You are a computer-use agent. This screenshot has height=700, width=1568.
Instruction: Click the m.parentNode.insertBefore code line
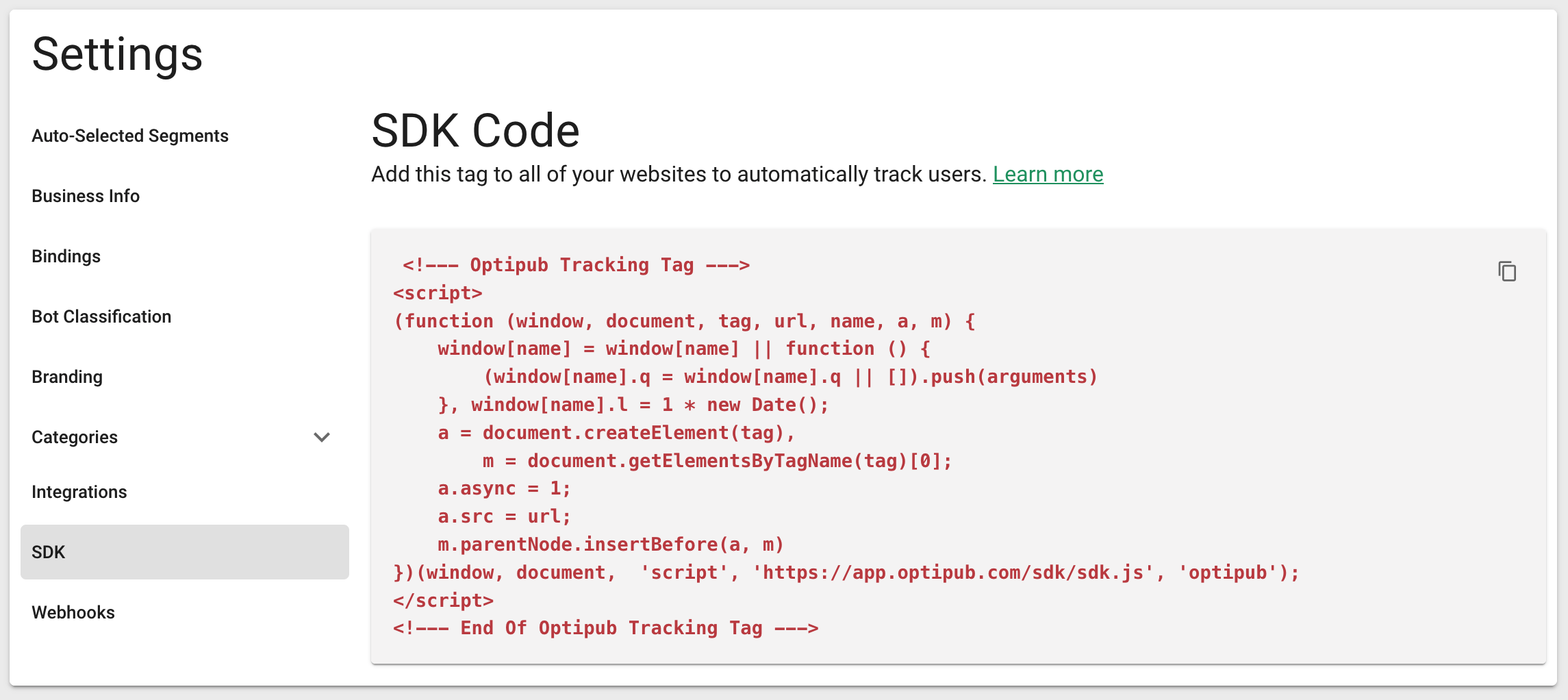[x=611, y=545]
